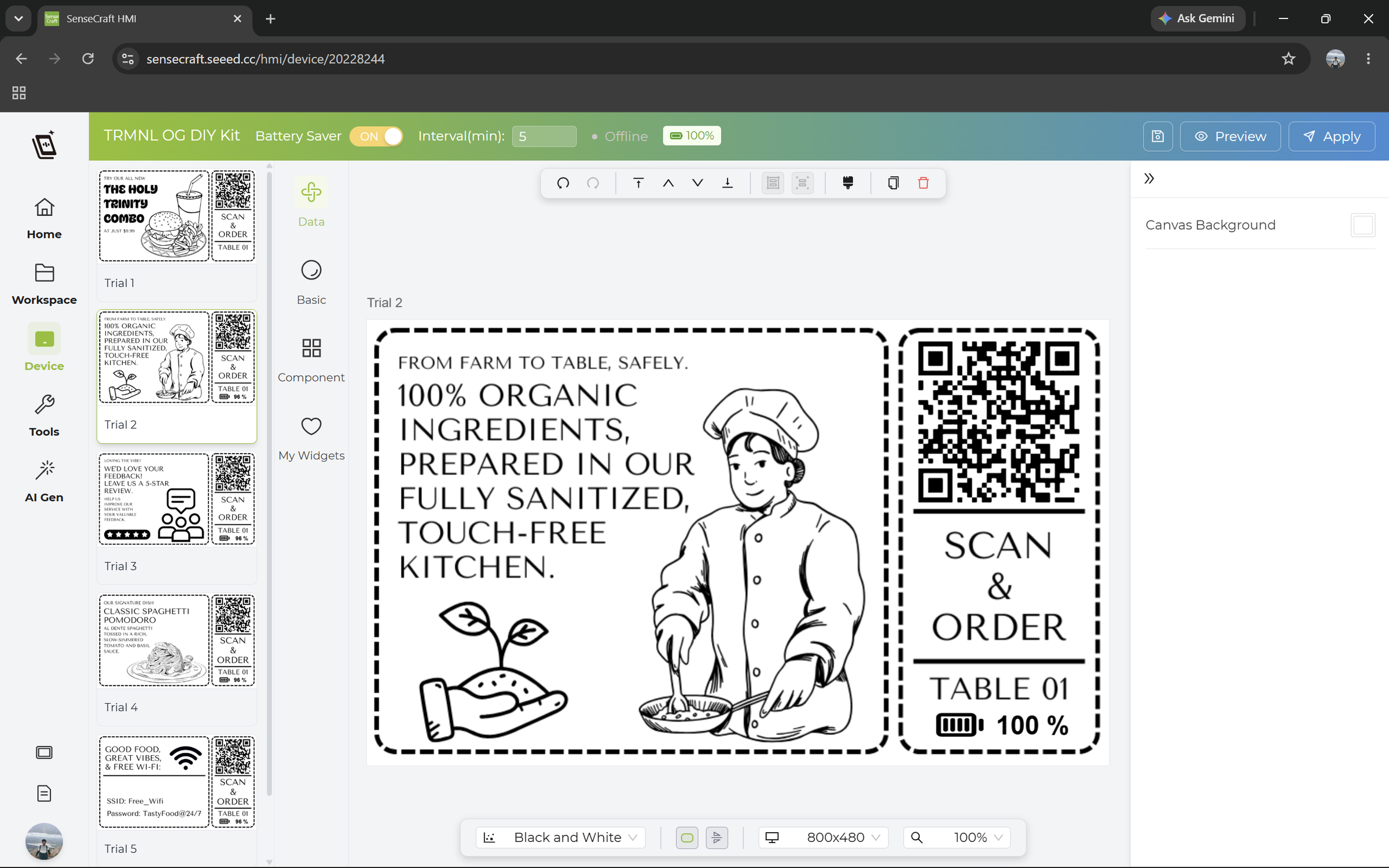Click the ungroup elements icon
The height and width of the screenshot is (868, 1389).
[802, 183]
